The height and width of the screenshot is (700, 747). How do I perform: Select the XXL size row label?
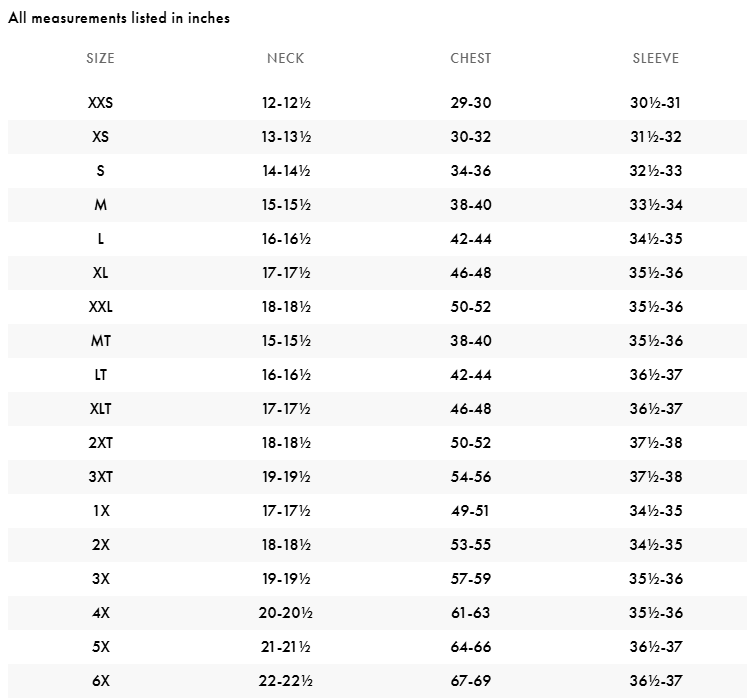100,307
